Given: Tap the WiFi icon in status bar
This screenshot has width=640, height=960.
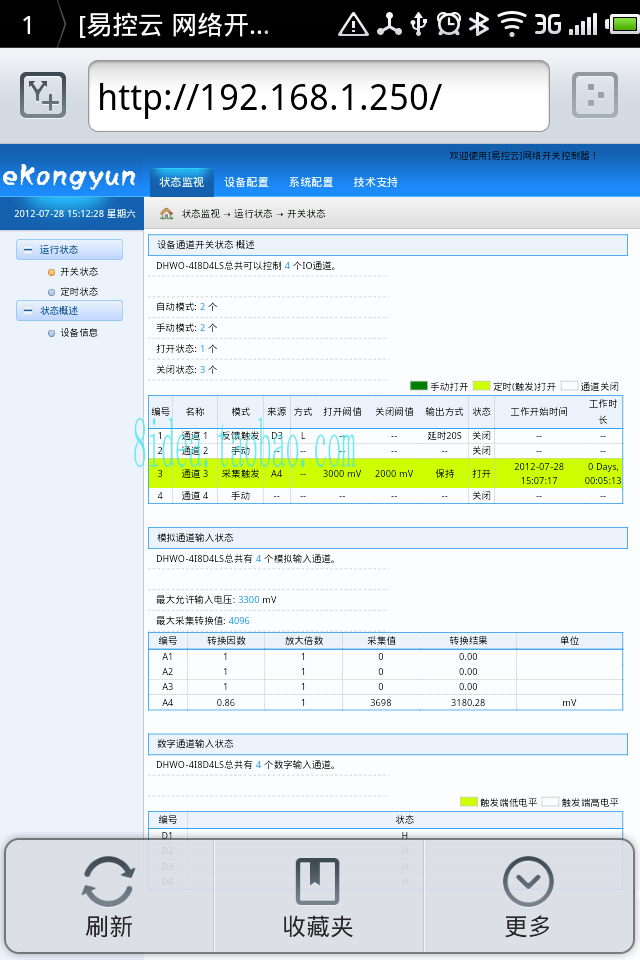Looking at the screenshot, I should tap(512, 23).
